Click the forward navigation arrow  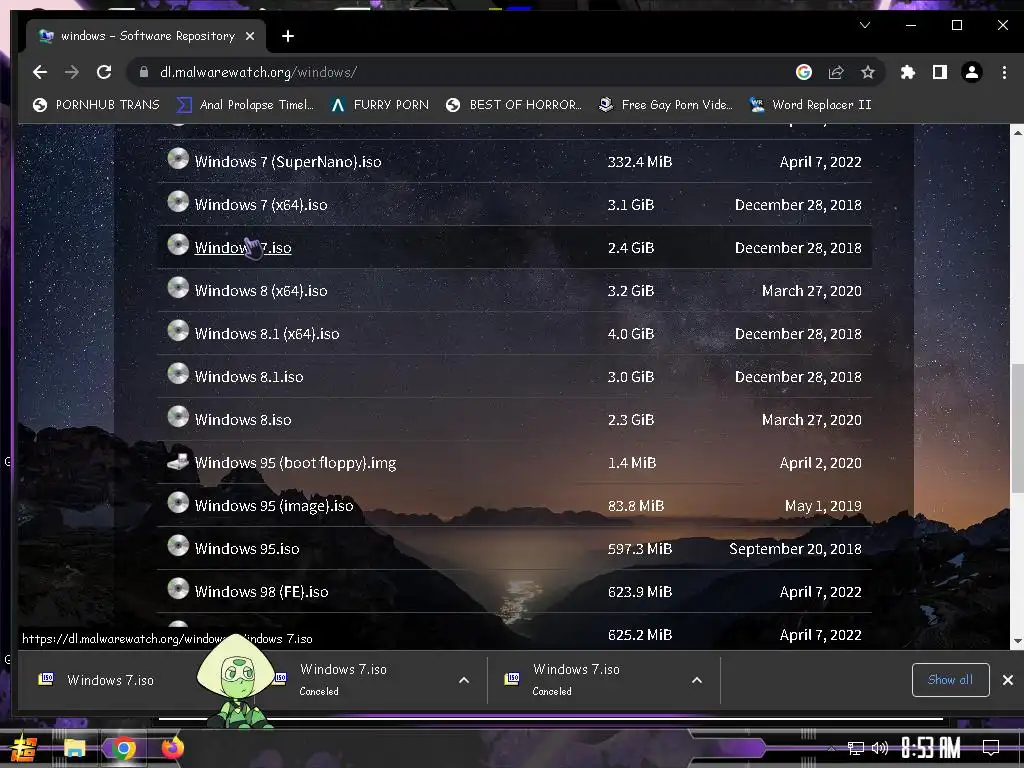72,72
